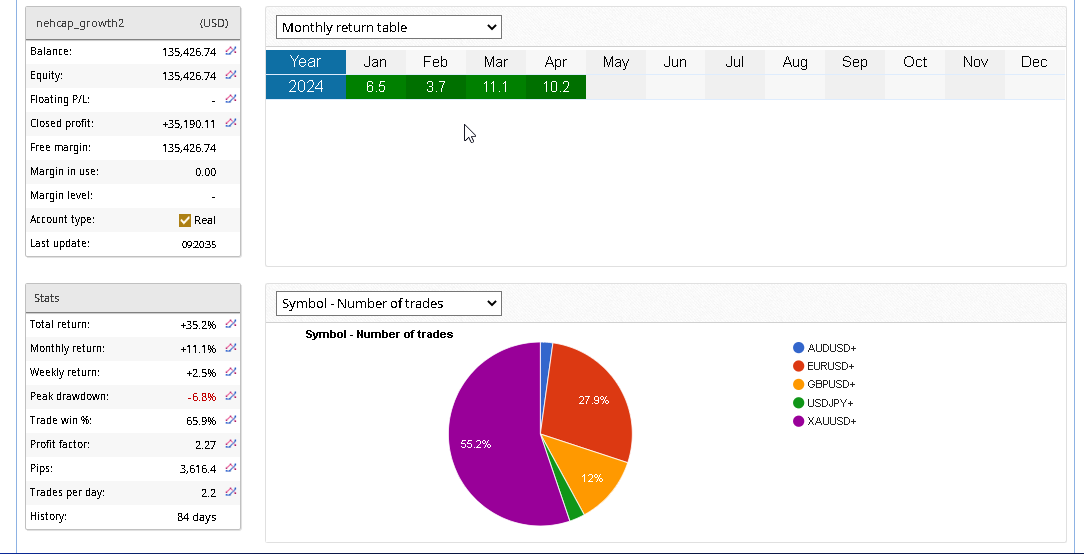Click the Trade win % chart icon
The height and width of the screenshot is (554, 1084).
pos(231,420)
